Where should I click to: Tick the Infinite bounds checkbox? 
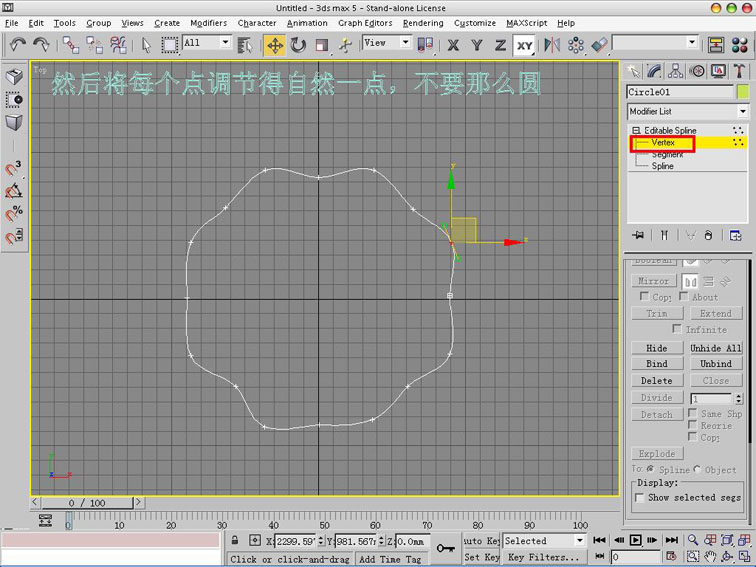pos(677,329)
